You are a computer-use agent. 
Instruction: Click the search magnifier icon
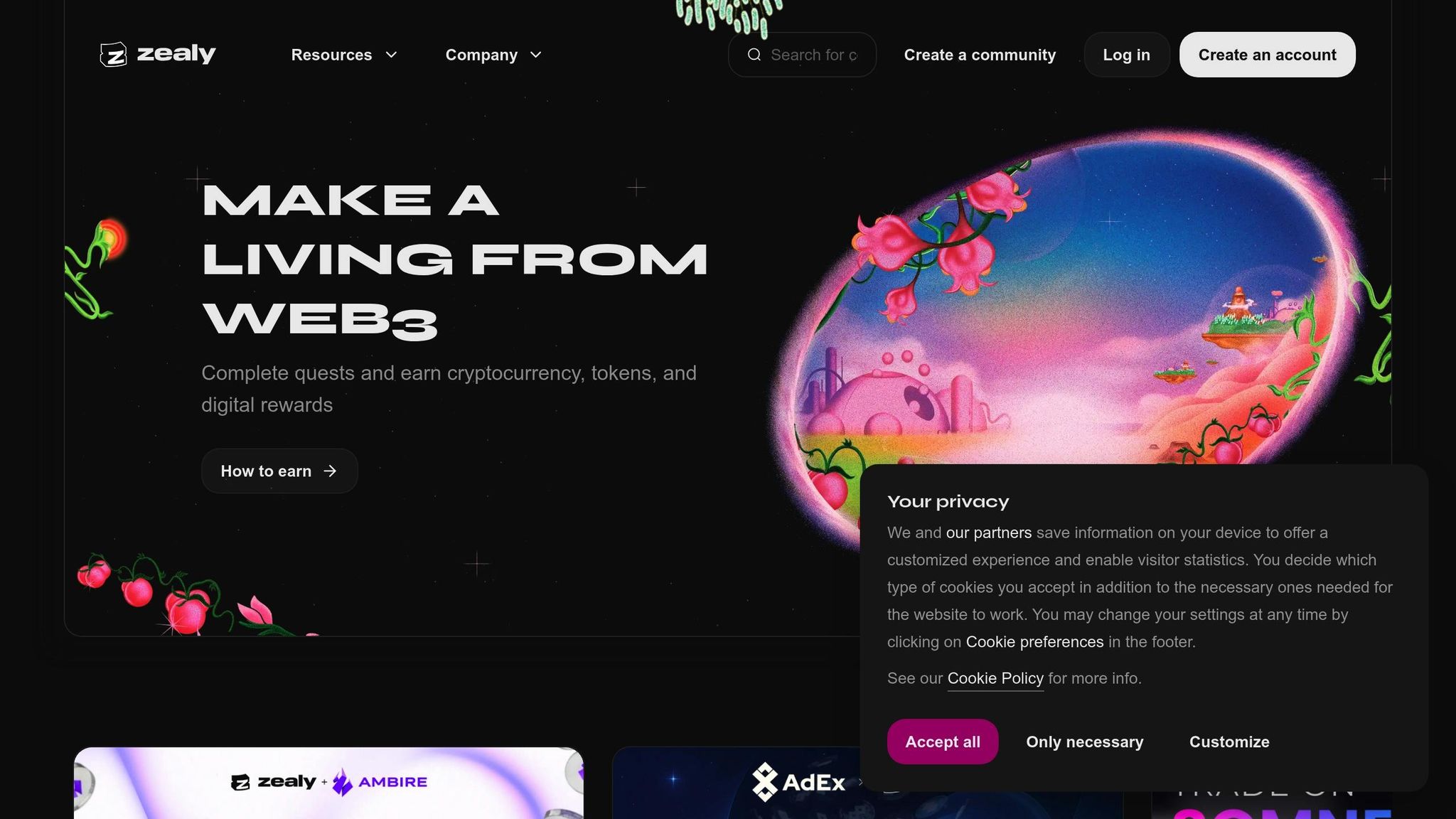pos(754,55)
